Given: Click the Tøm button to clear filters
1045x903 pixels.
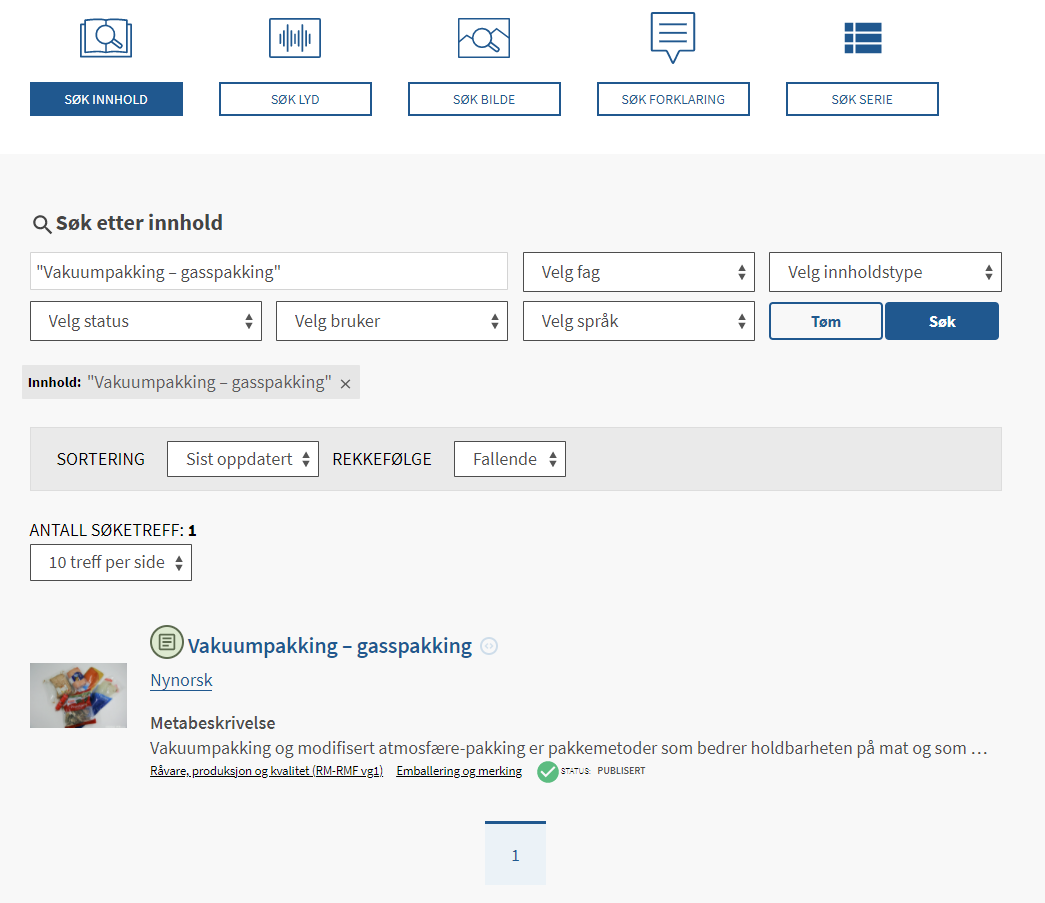Looking at the screenshot, I should (x=826, y=321).
